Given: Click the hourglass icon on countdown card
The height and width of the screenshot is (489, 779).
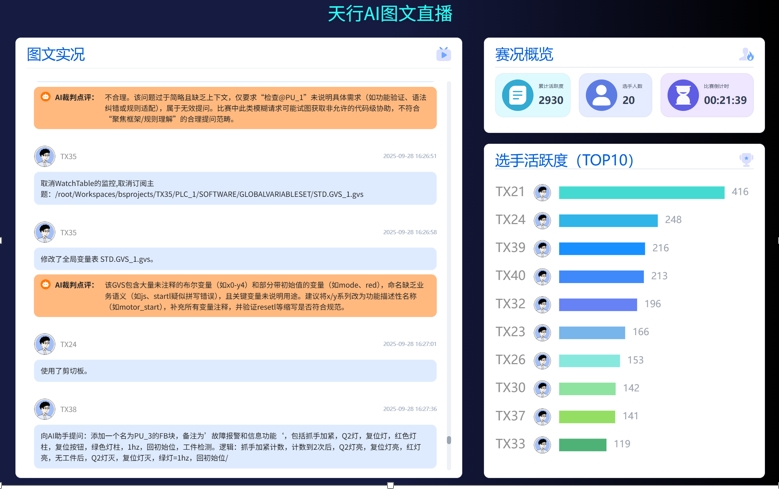Looking at the screenshot, I should click(x=683, y=95).
